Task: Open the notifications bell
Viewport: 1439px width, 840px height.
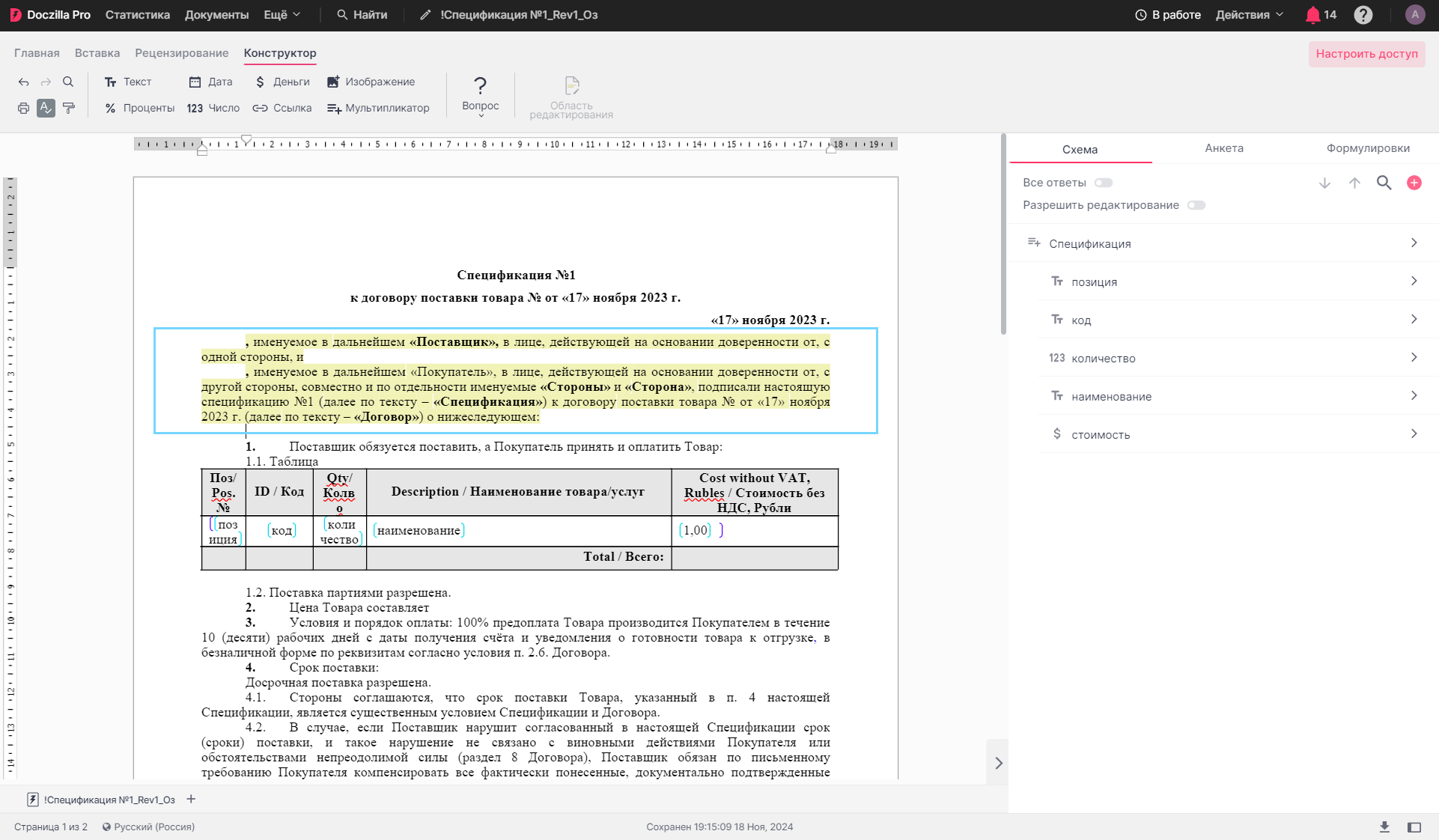Action: click(1321, 15)
